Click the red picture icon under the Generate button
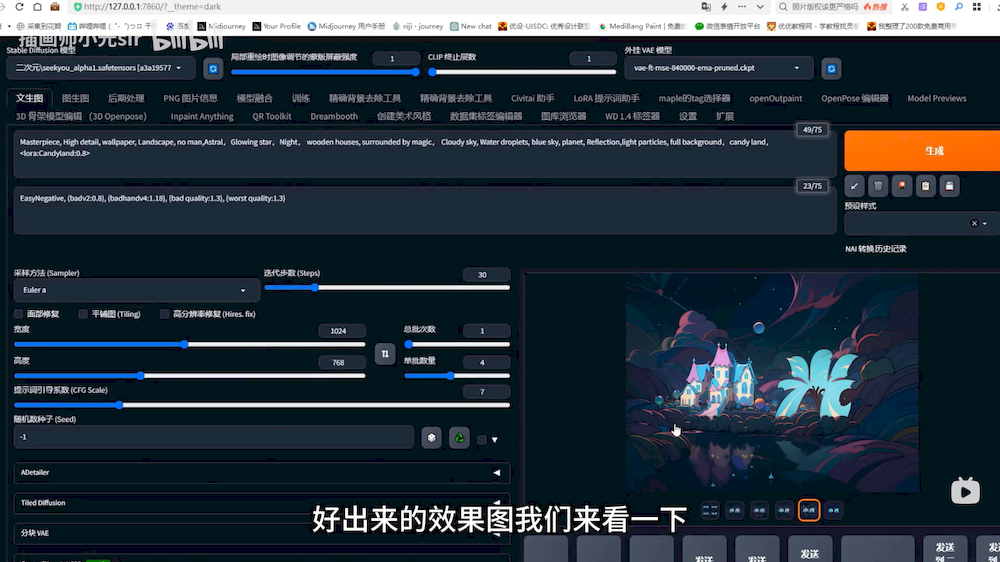 coord(902,186)
